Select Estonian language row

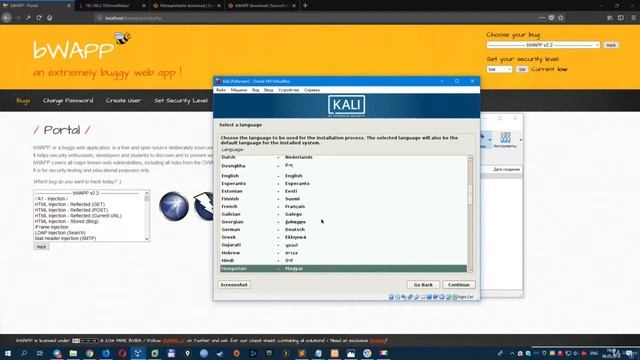[x=343, y=191]
